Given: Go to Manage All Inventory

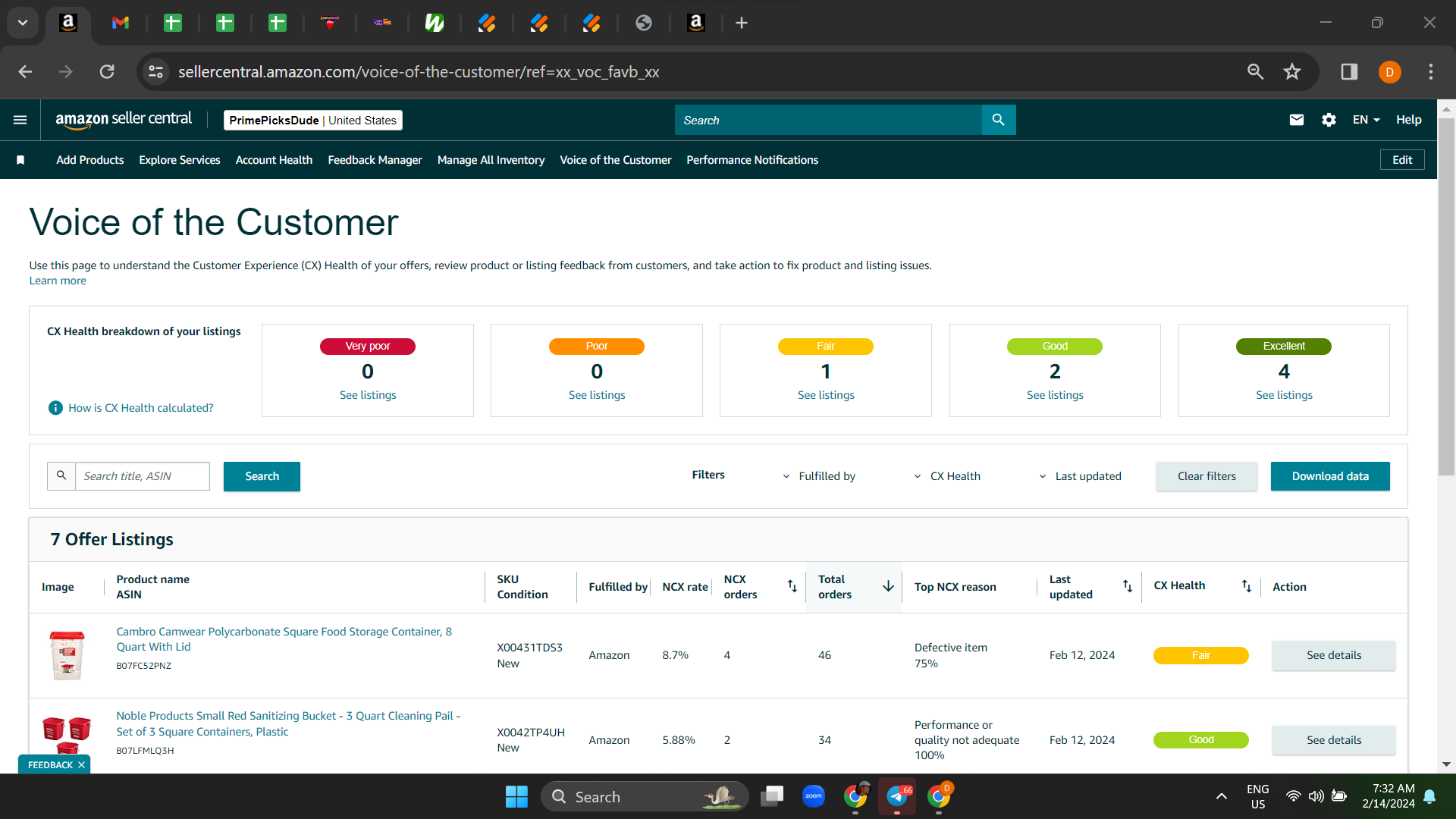Looking at the screenshot, I should 491,160.
